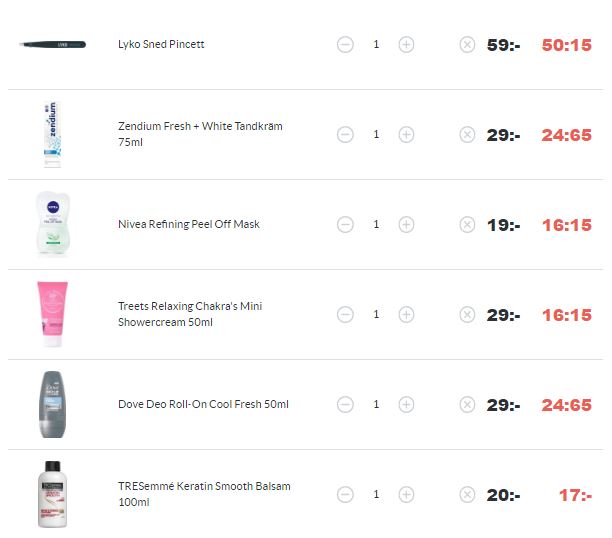Decrease quantity of Lyko Sned Pincett
This screenshot has height=538, width=612.
coord(345,45)
